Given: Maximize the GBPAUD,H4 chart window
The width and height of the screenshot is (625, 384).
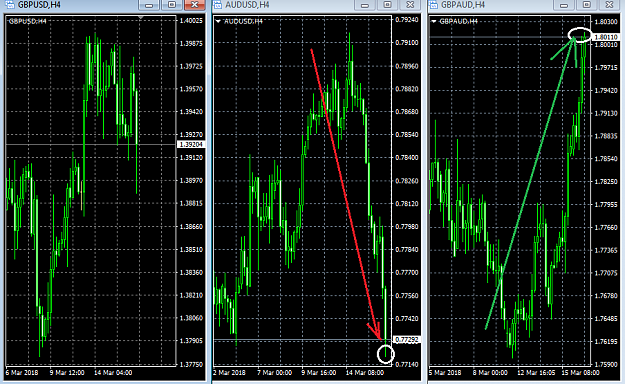Looking at the screenshot, I should coord(587,5).
